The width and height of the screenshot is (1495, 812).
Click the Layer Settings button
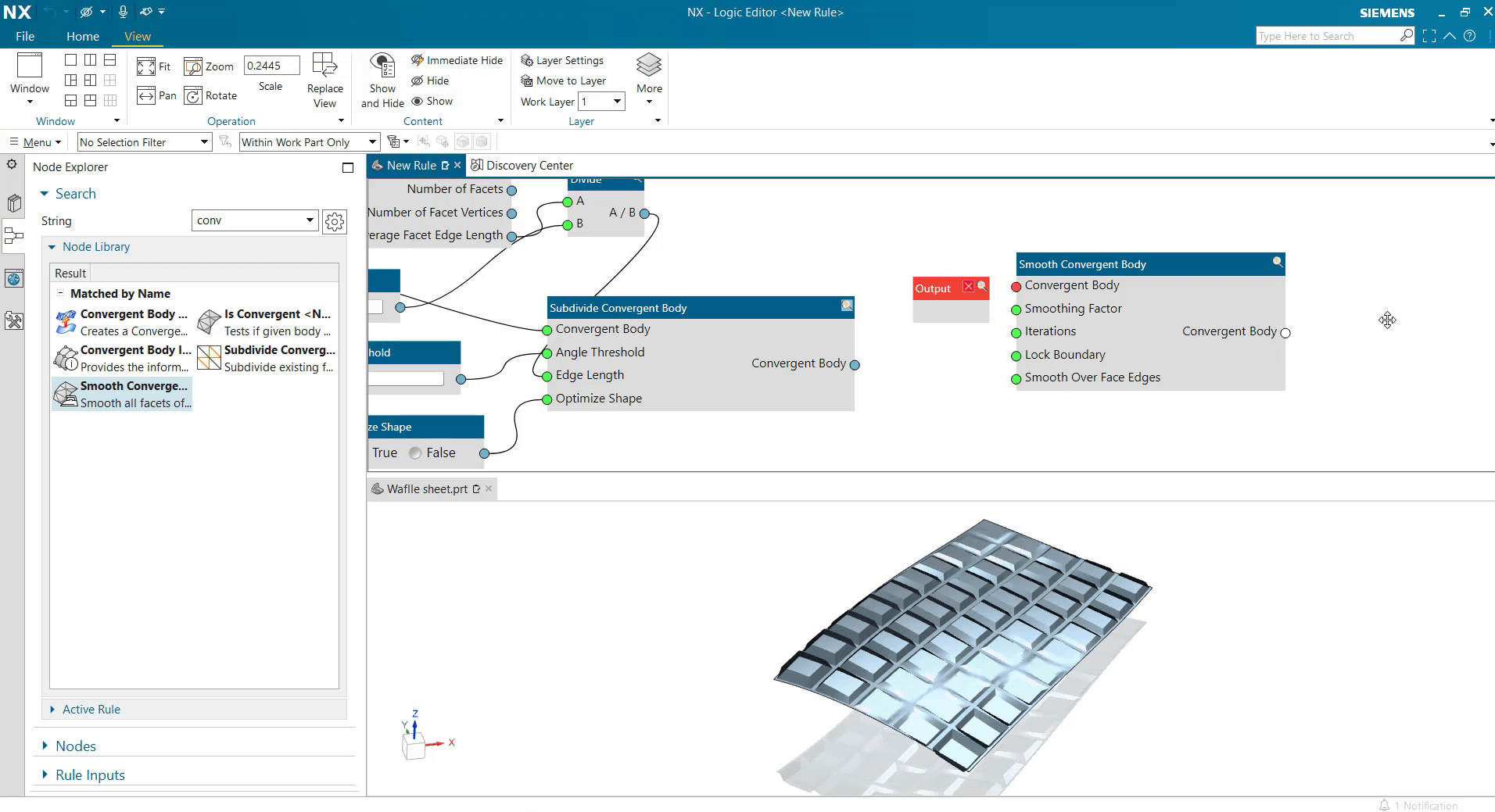point(562,60)
